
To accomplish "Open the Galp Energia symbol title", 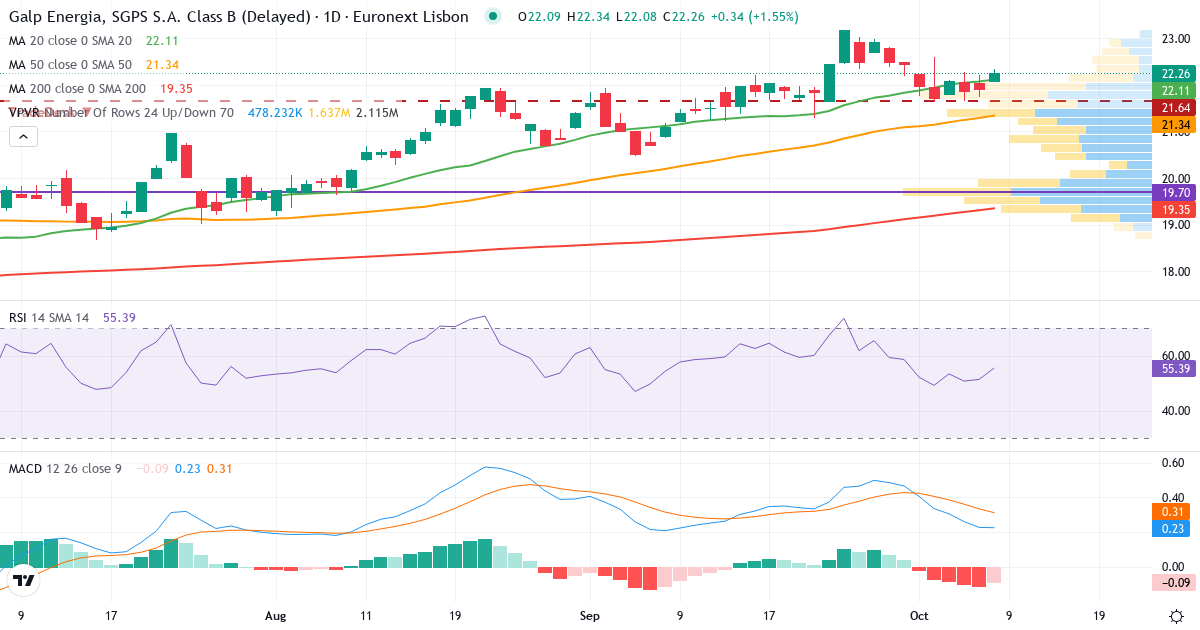I will 239,17.
